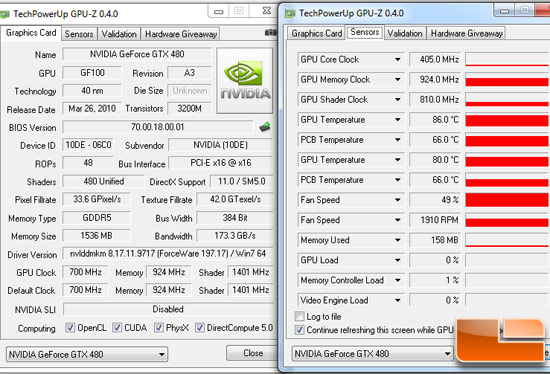
Task: Expand GPU selector dropdown in left window
Action: pyautogui.click(x=161, y=354)
